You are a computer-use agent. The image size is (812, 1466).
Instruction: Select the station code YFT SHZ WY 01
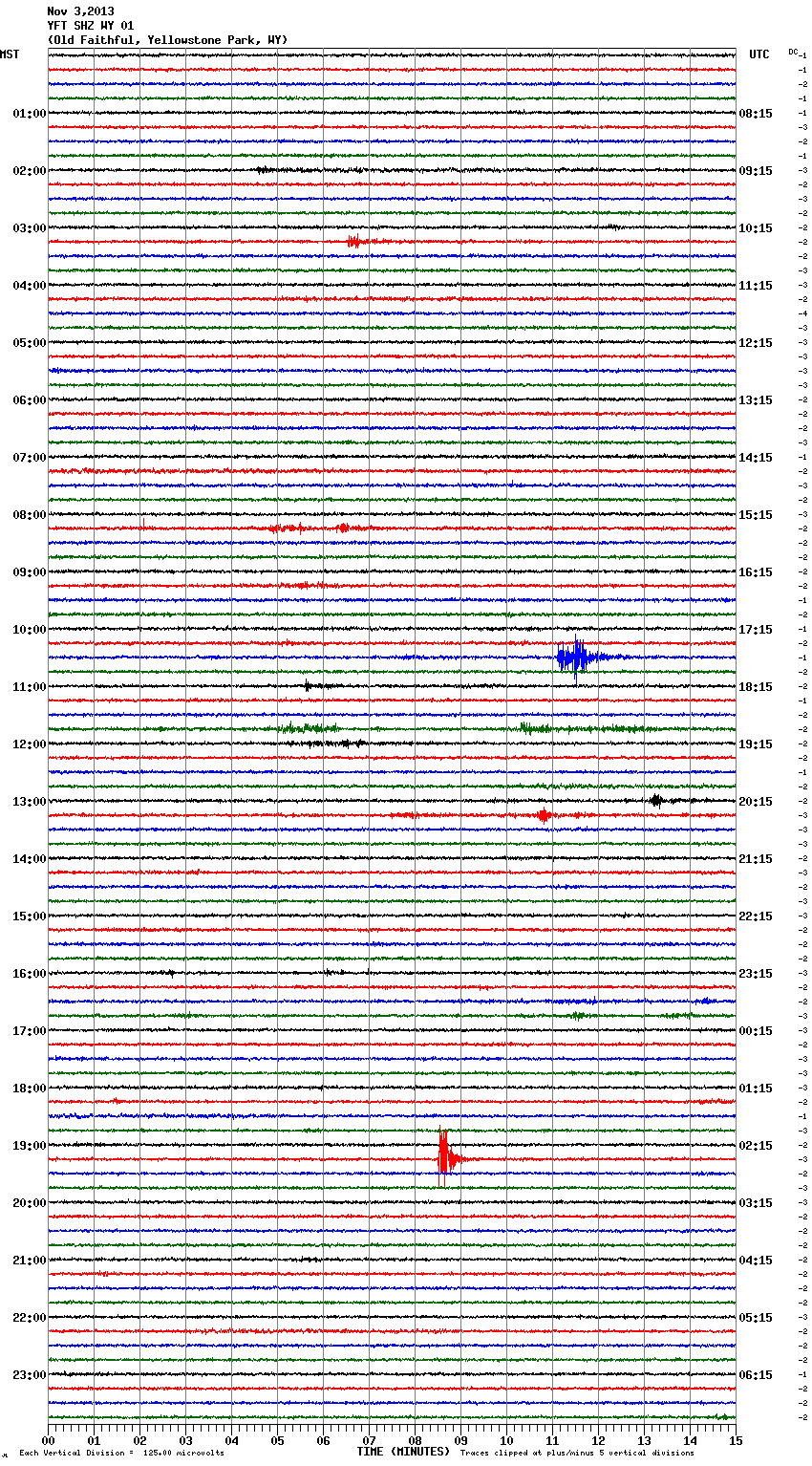point(91,26)
